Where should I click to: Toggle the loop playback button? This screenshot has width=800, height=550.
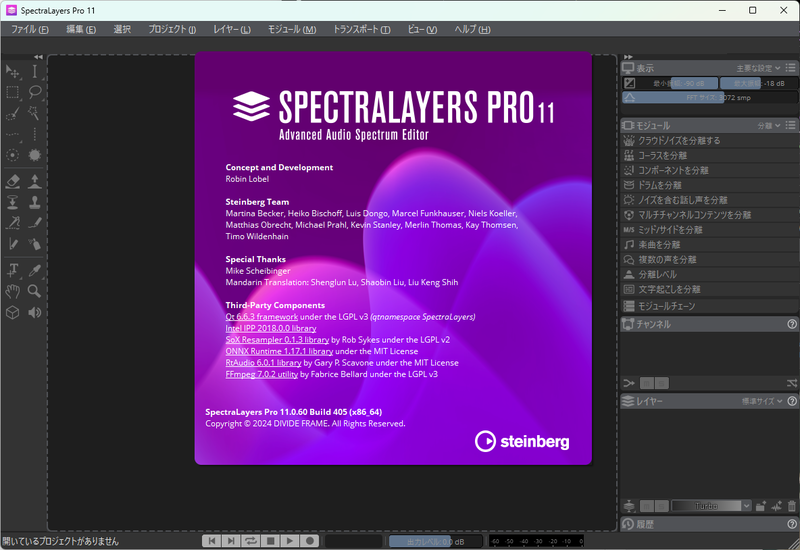(x=251, y=541)
